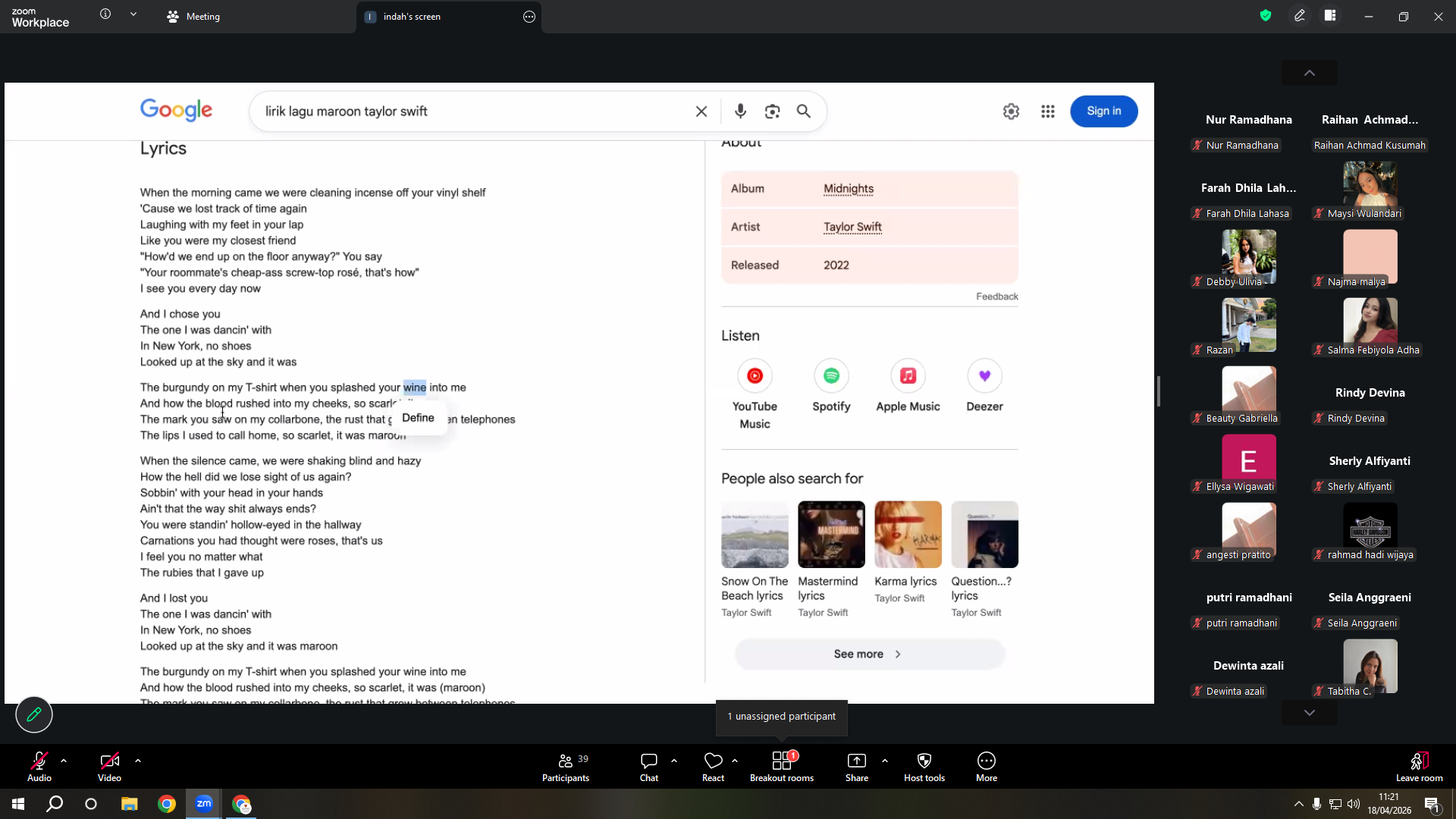Viewport: 1456px width, 819px height.
Task: Open Karma lyrics thumbnail
Action: point(908,535)
